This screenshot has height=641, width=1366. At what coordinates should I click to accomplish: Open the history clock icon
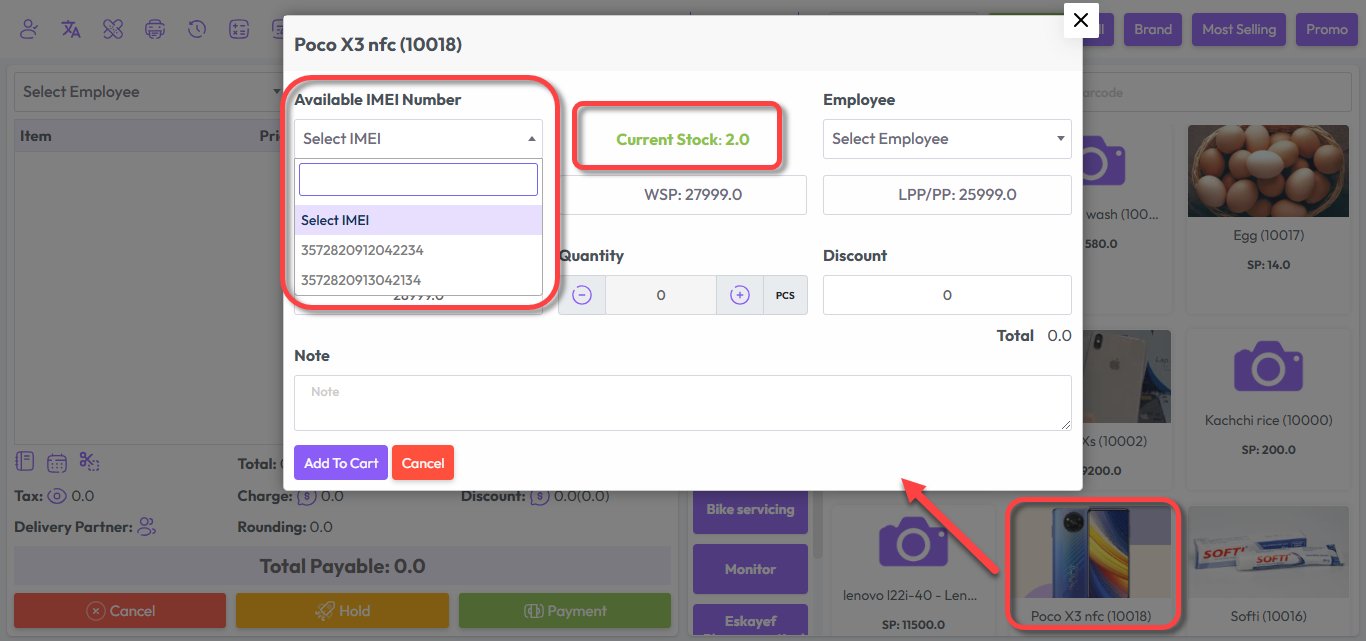(x=197, y=29)
